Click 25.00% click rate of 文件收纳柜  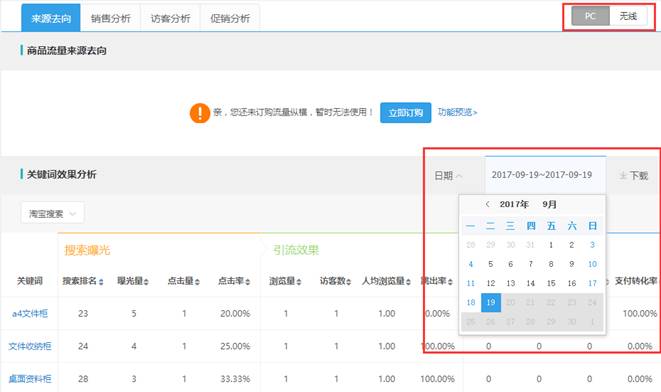click(x=235, y=346)
